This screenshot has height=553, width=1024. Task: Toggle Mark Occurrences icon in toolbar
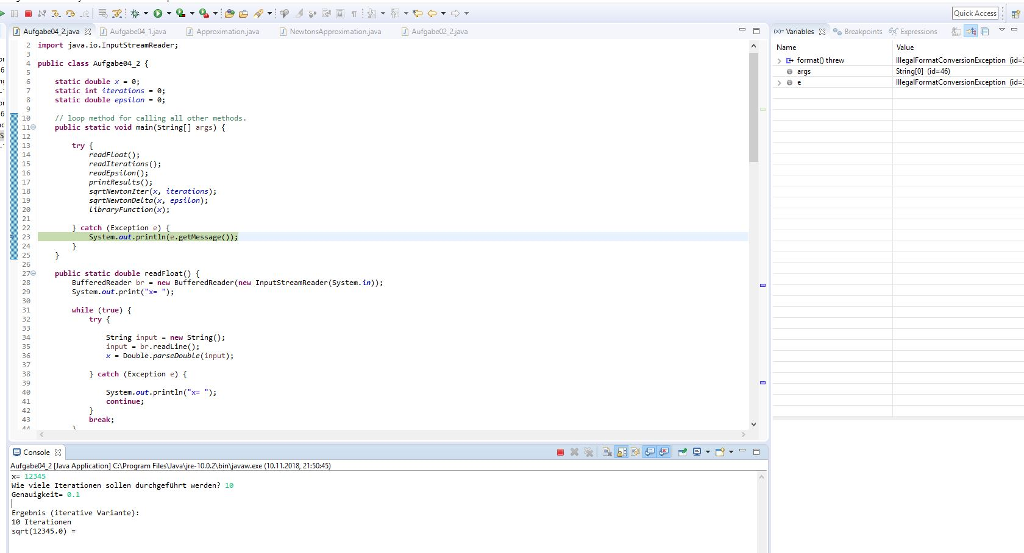point(298,13)
